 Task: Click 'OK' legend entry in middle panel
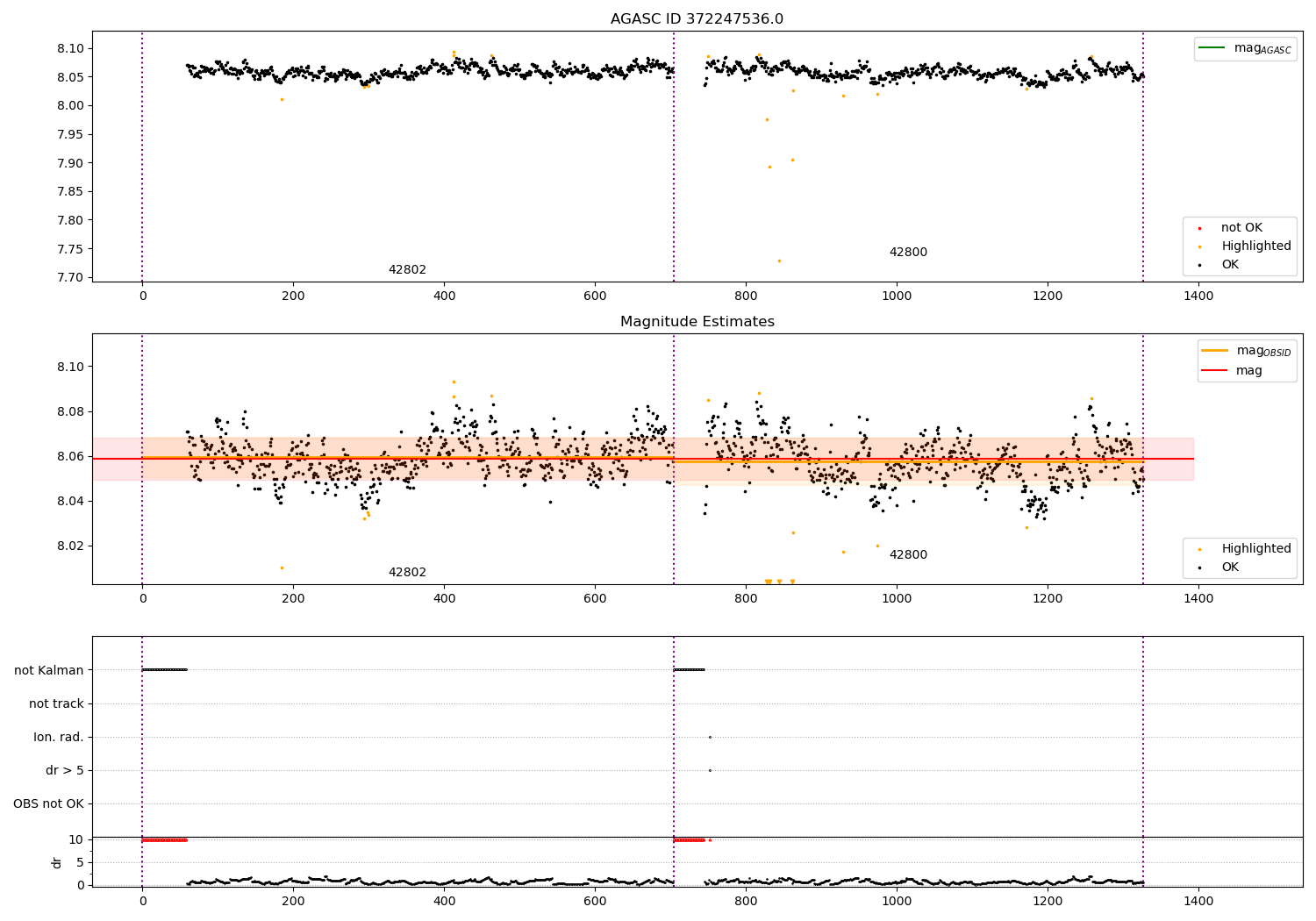point(1230,568)
